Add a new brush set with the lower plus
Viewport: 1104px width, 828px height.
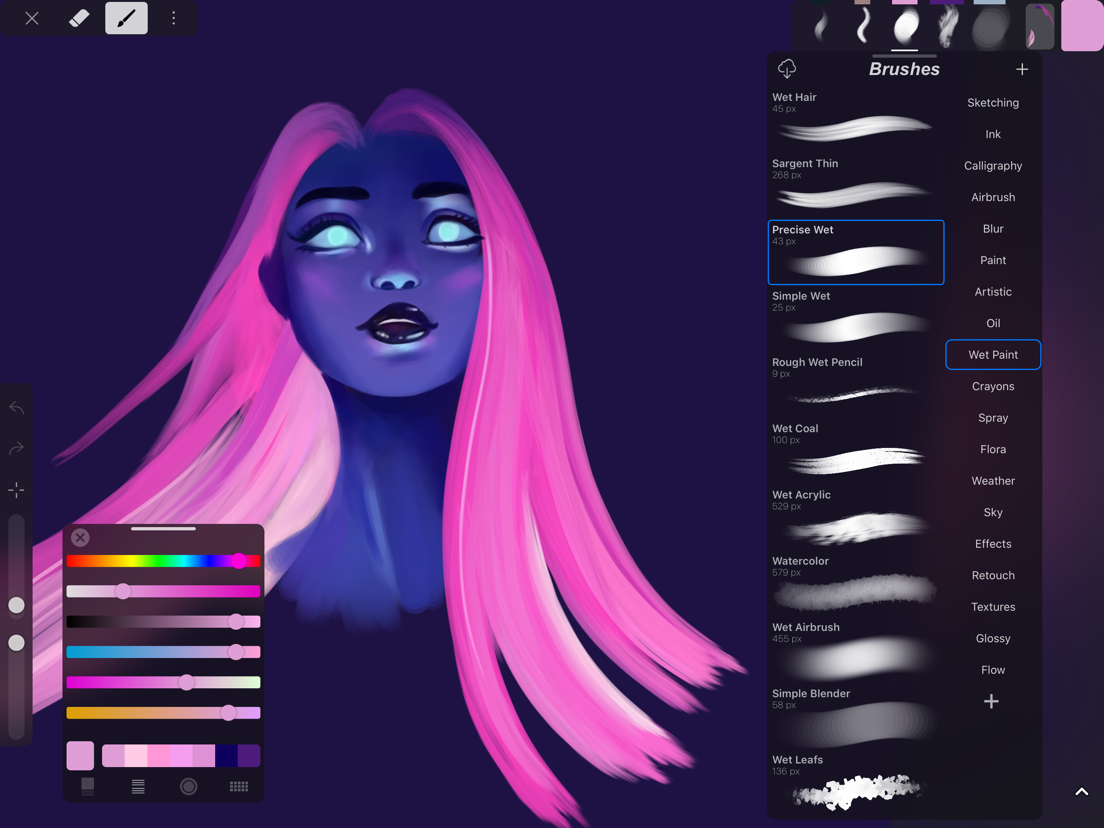(991, 702)
